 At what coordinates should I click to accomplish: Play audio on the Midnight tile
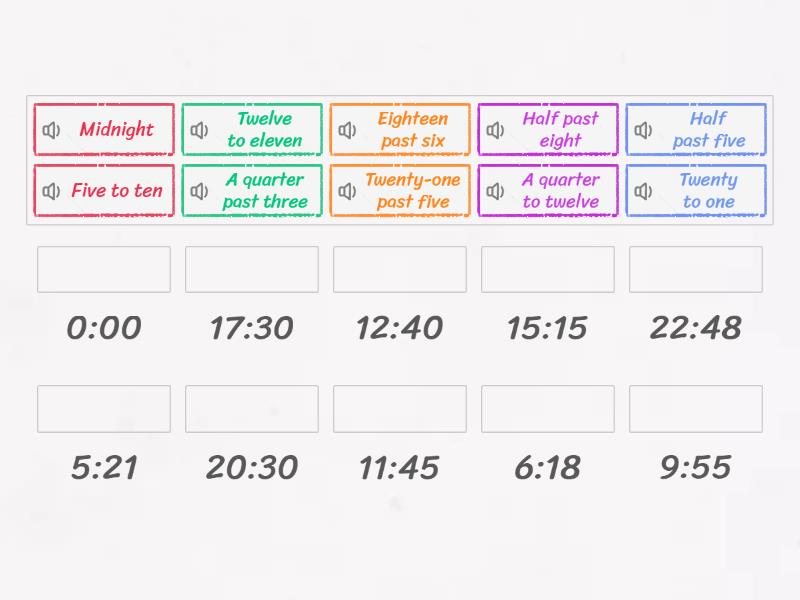point(51,129)
